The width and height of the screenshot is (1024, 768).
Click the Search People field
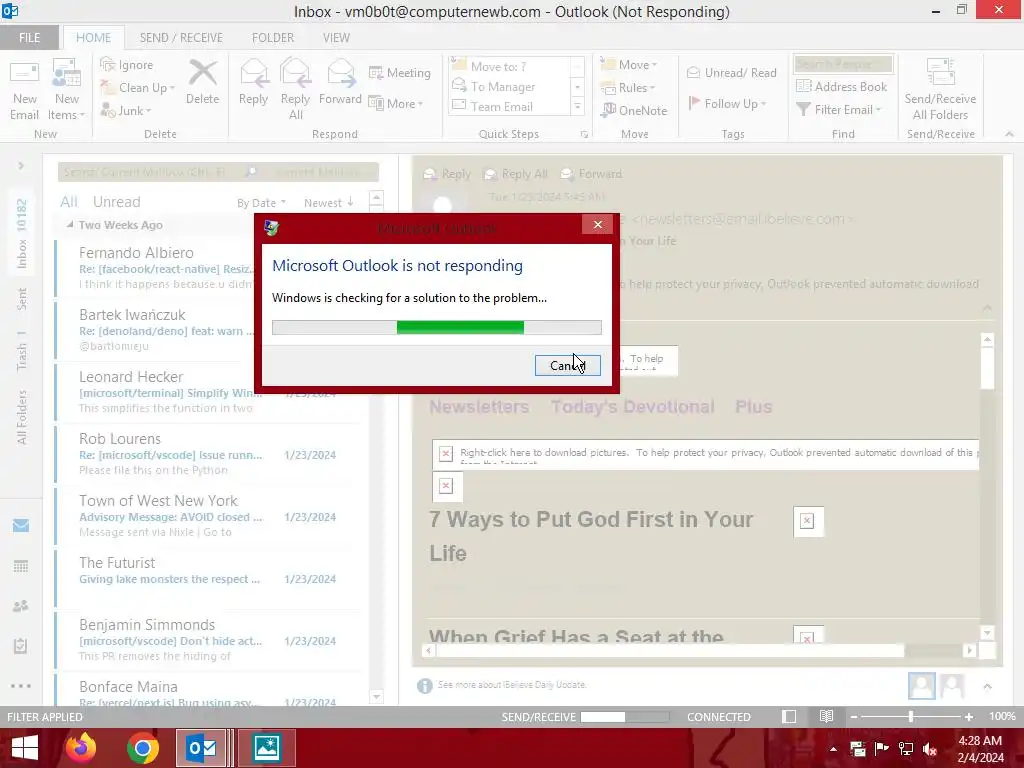pyautogui.click(x=842, y=63)
